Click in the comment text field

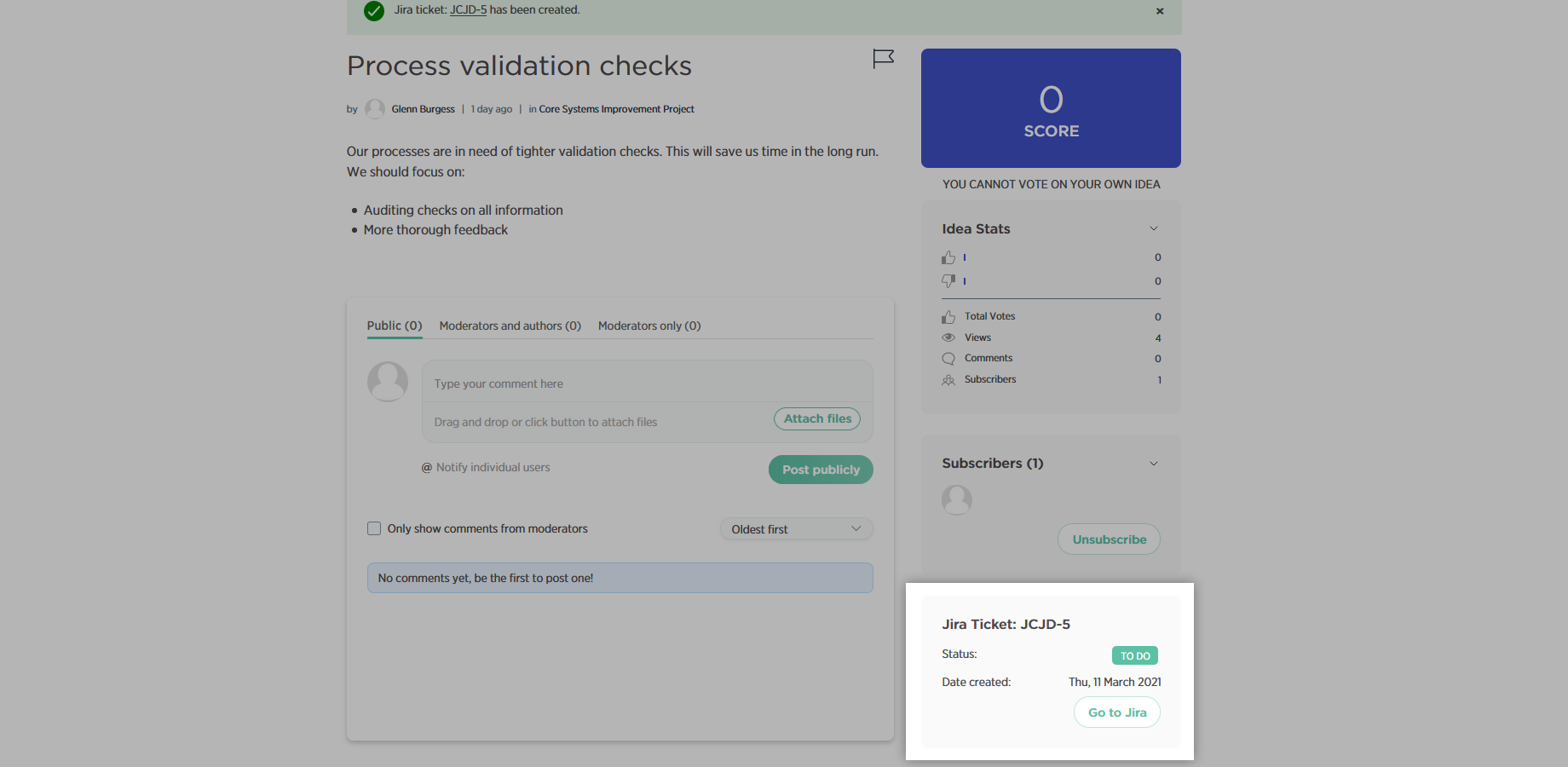coord(648,383)
